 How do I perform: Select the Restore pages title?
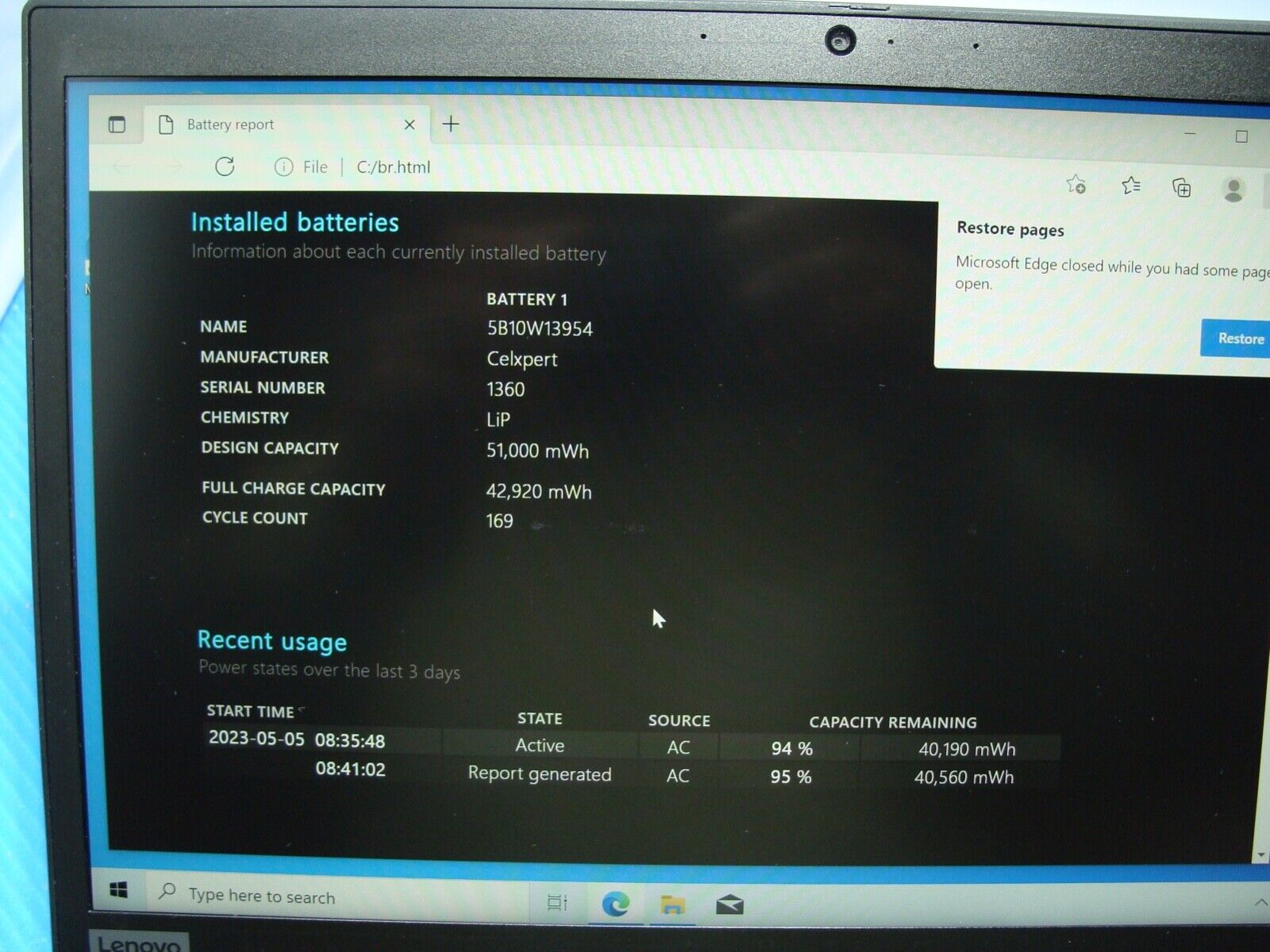[1010, 229]
